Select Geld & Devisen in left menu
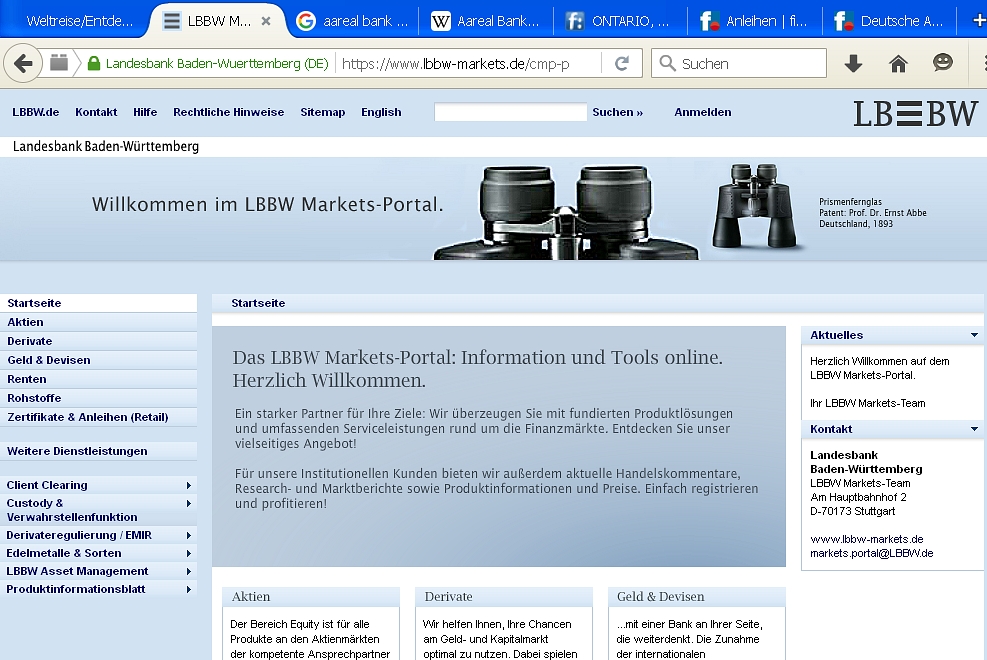Viewport: 987px width, 660px height. coord(98,360)
